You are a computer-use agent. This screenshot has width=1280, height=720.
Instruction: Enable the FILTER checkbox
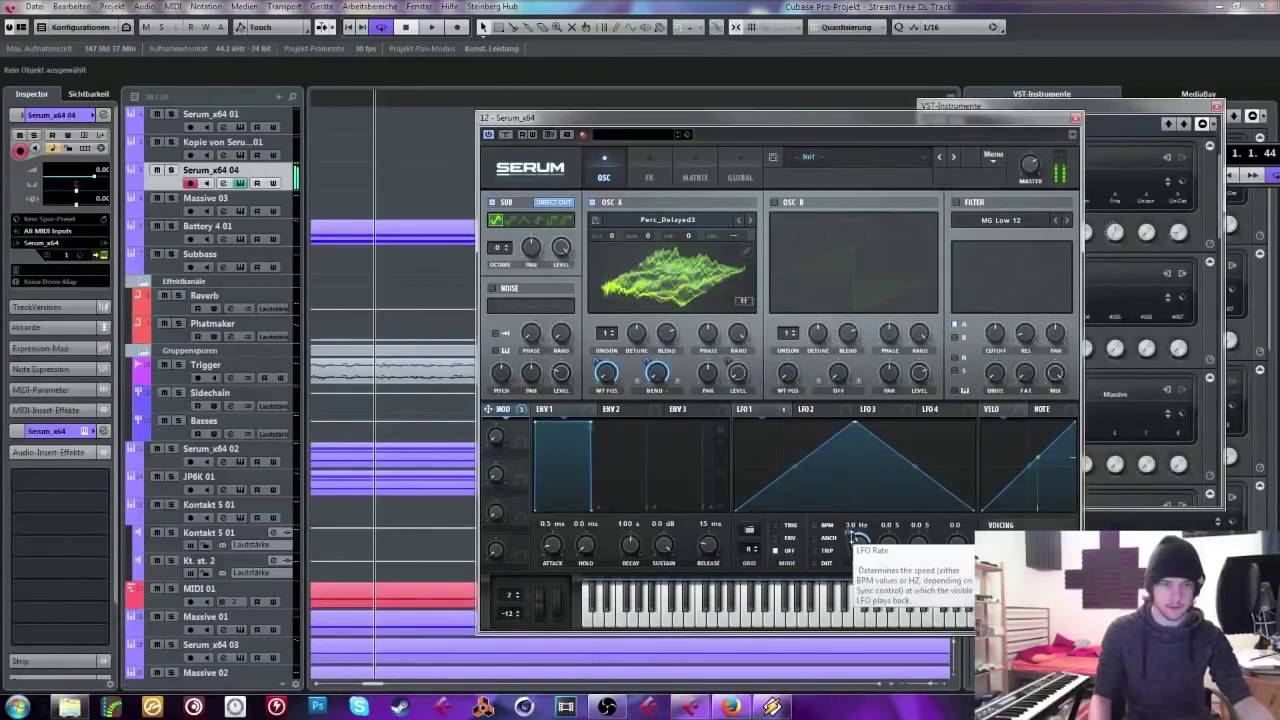coord(956,202)
